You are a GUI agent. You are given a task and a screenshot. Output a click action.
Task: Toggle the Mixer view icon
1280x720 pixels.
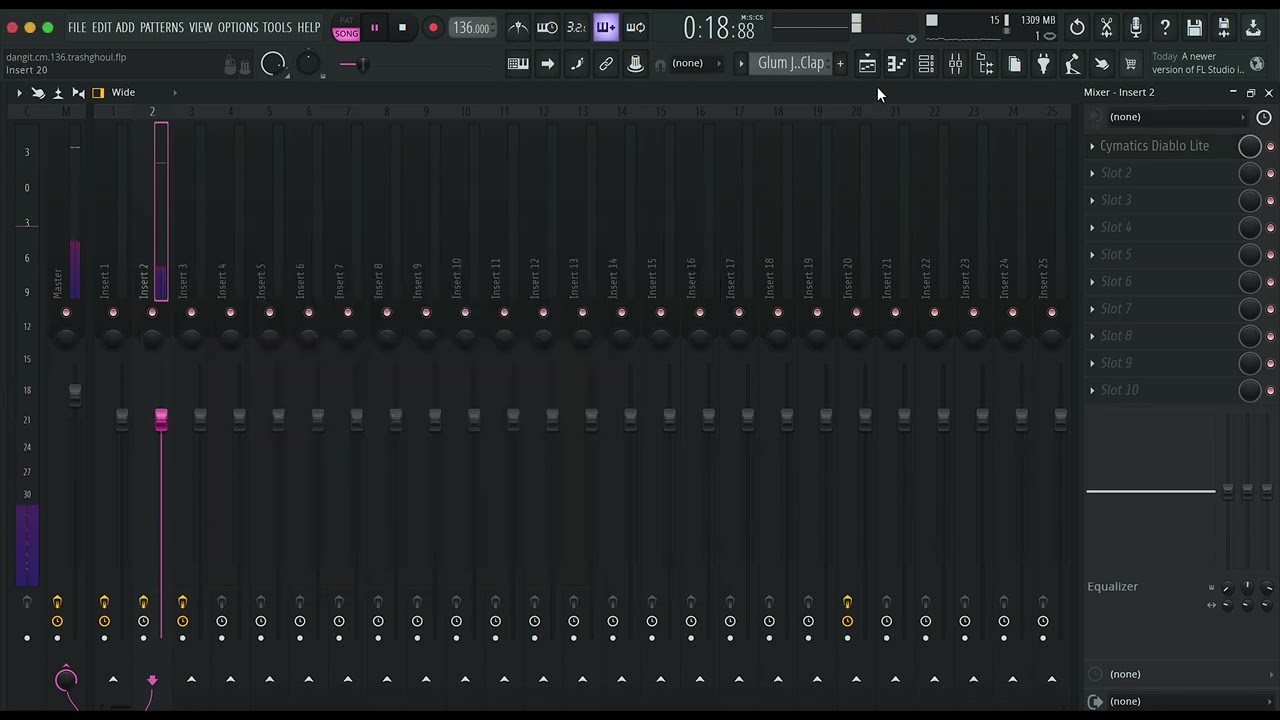[956, 64]
